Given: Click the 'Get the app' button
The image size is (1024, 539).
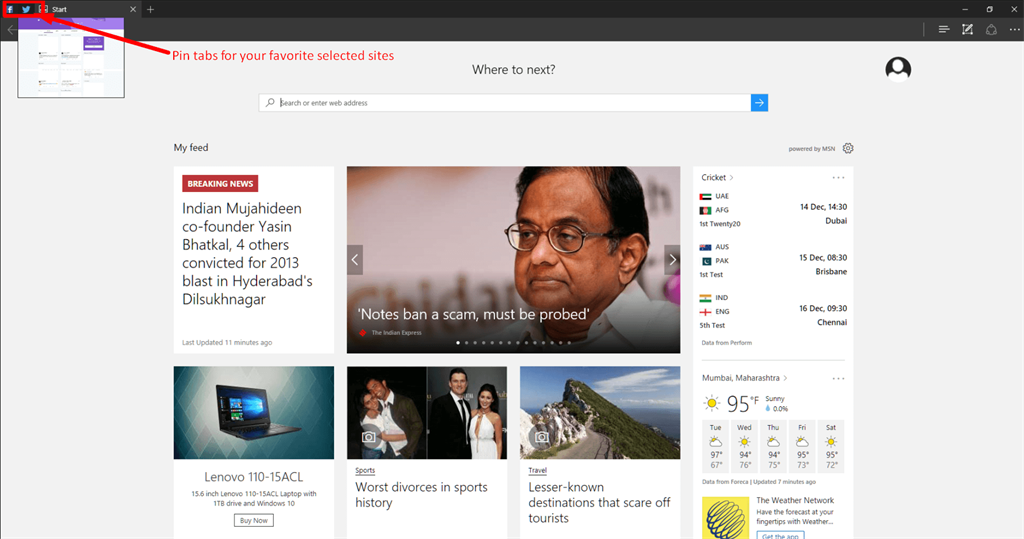Looking at the screenshot, I should [x=780, y=536].
